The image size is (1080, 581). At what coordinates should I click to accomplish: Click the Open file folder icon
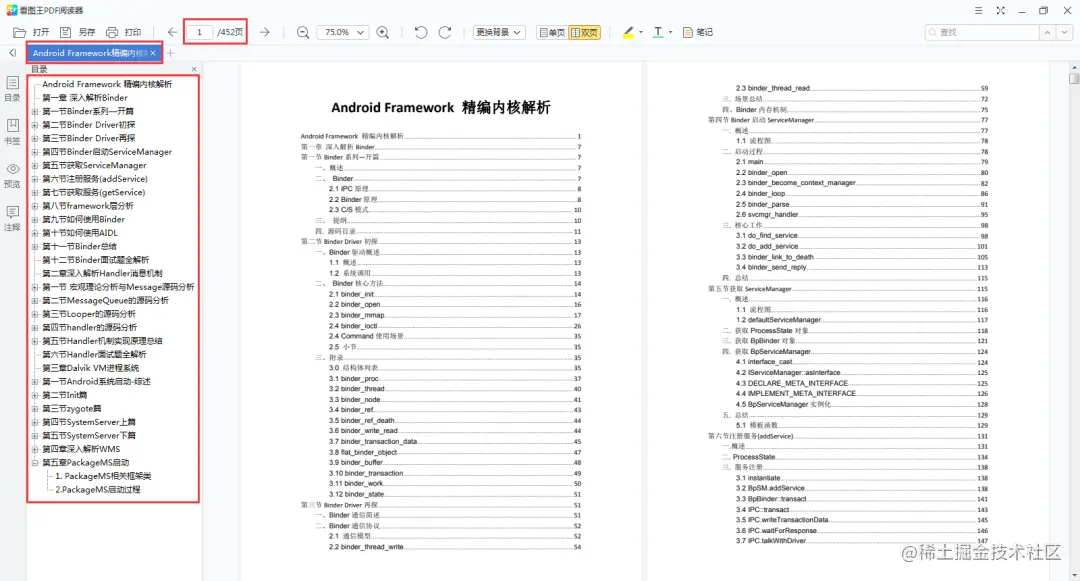(x=19, y=32)
